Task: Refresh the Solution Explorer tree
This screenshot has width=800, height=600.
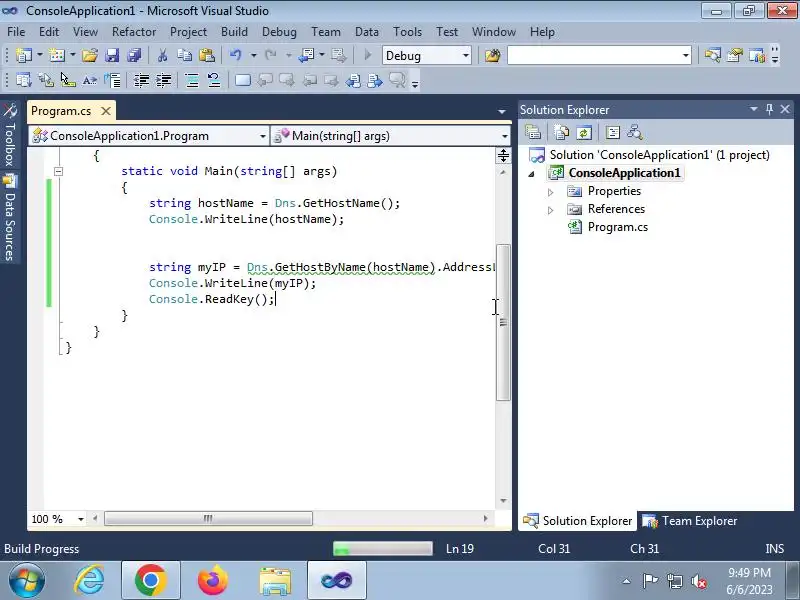Action: tap(584, 133)
